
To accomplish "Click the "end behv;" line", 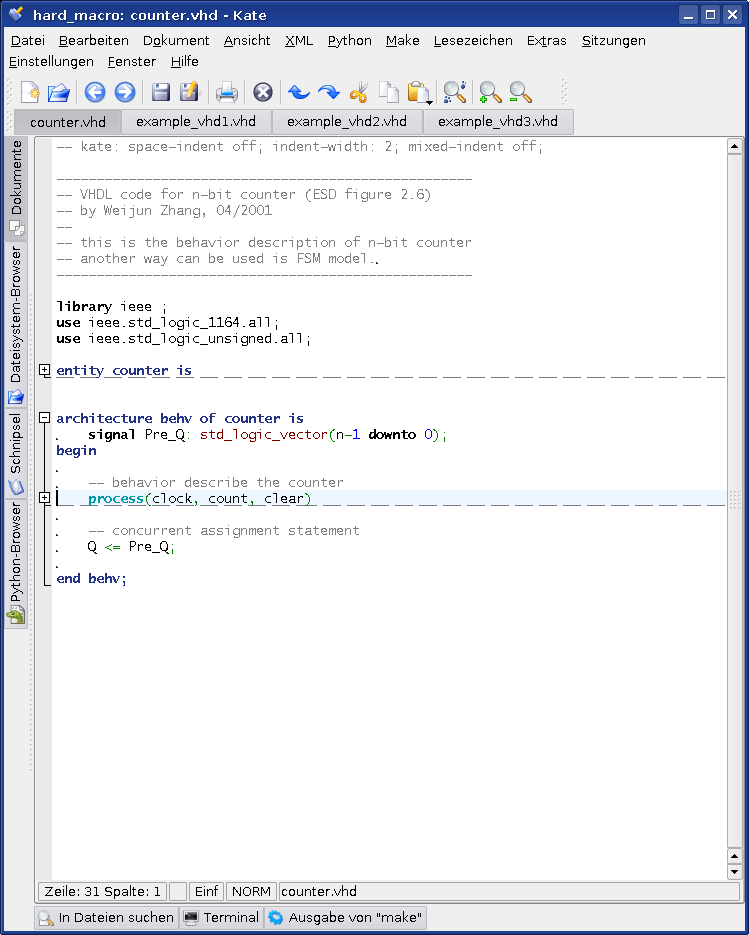I will click(x=91, y=578).
